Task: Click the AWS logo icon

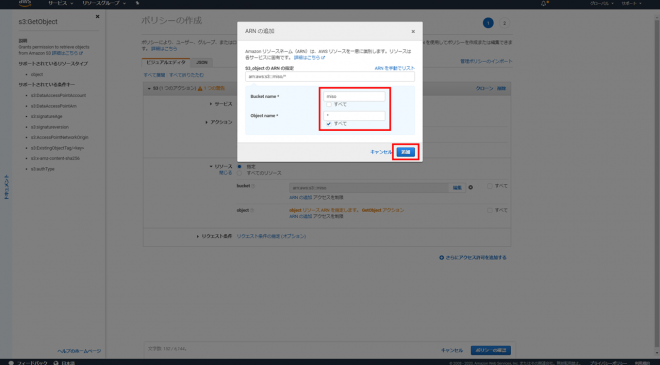Action: tap(25, 3)
